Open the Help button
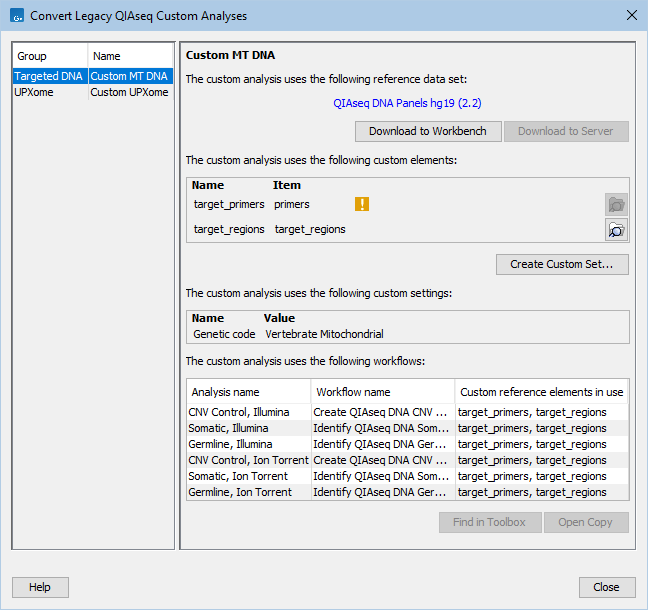This screenshot has height=610, width=648. point(40,587)
